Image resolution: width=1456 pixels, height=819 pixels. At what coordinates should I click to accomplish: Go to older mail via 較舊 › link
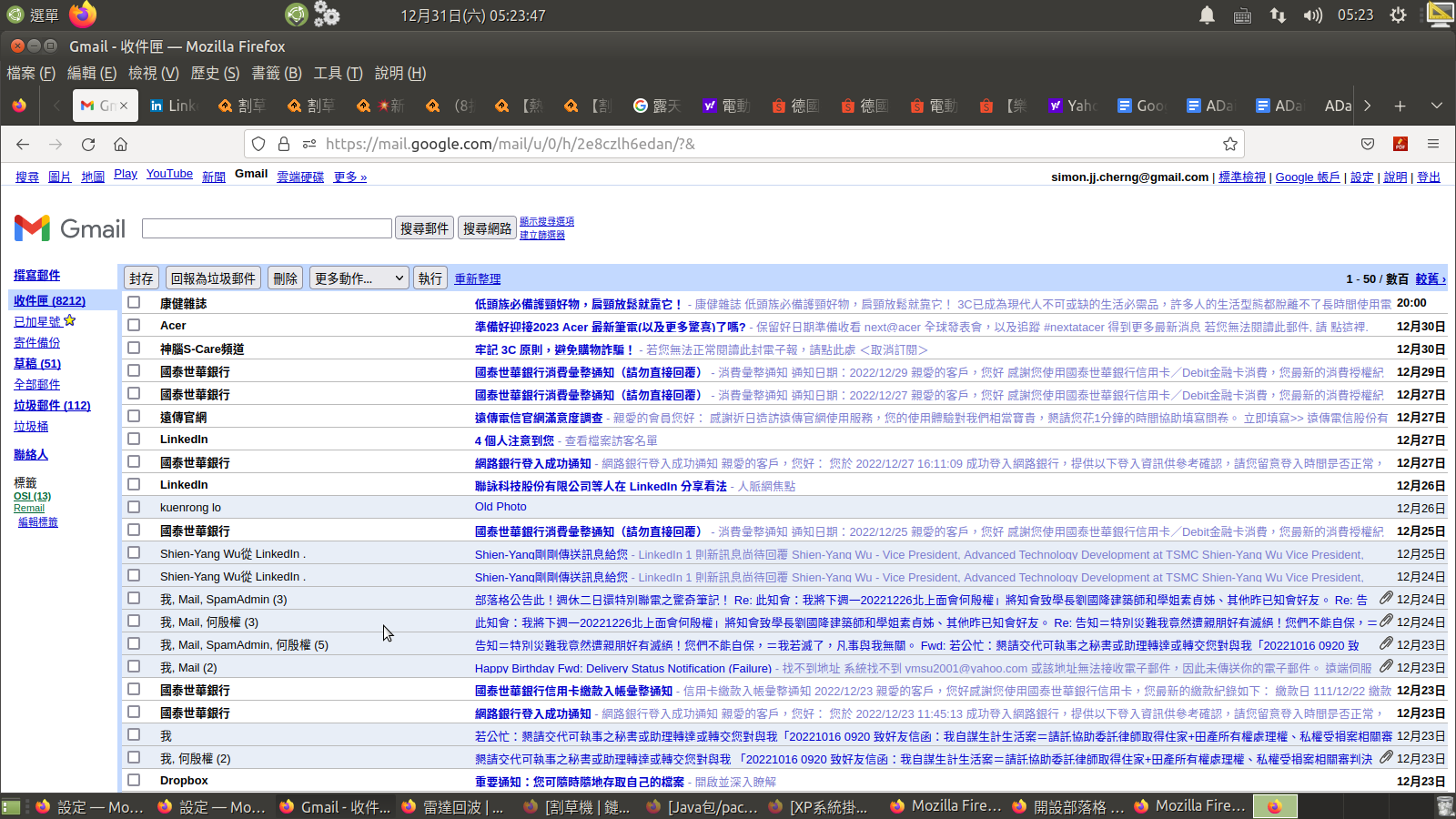(x=1431, y=278)
